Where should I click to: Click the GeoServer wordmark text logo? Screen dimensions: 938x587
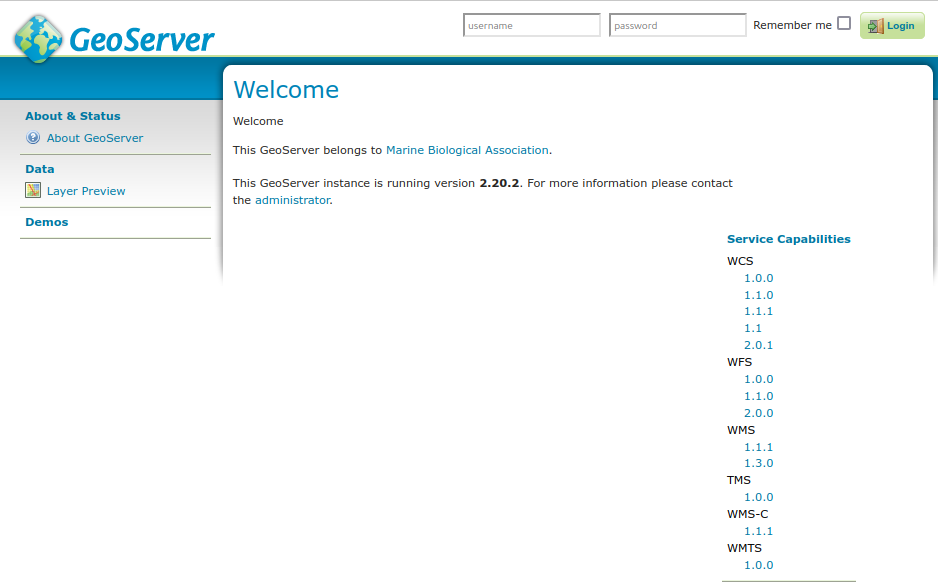(x=142, y=40)
